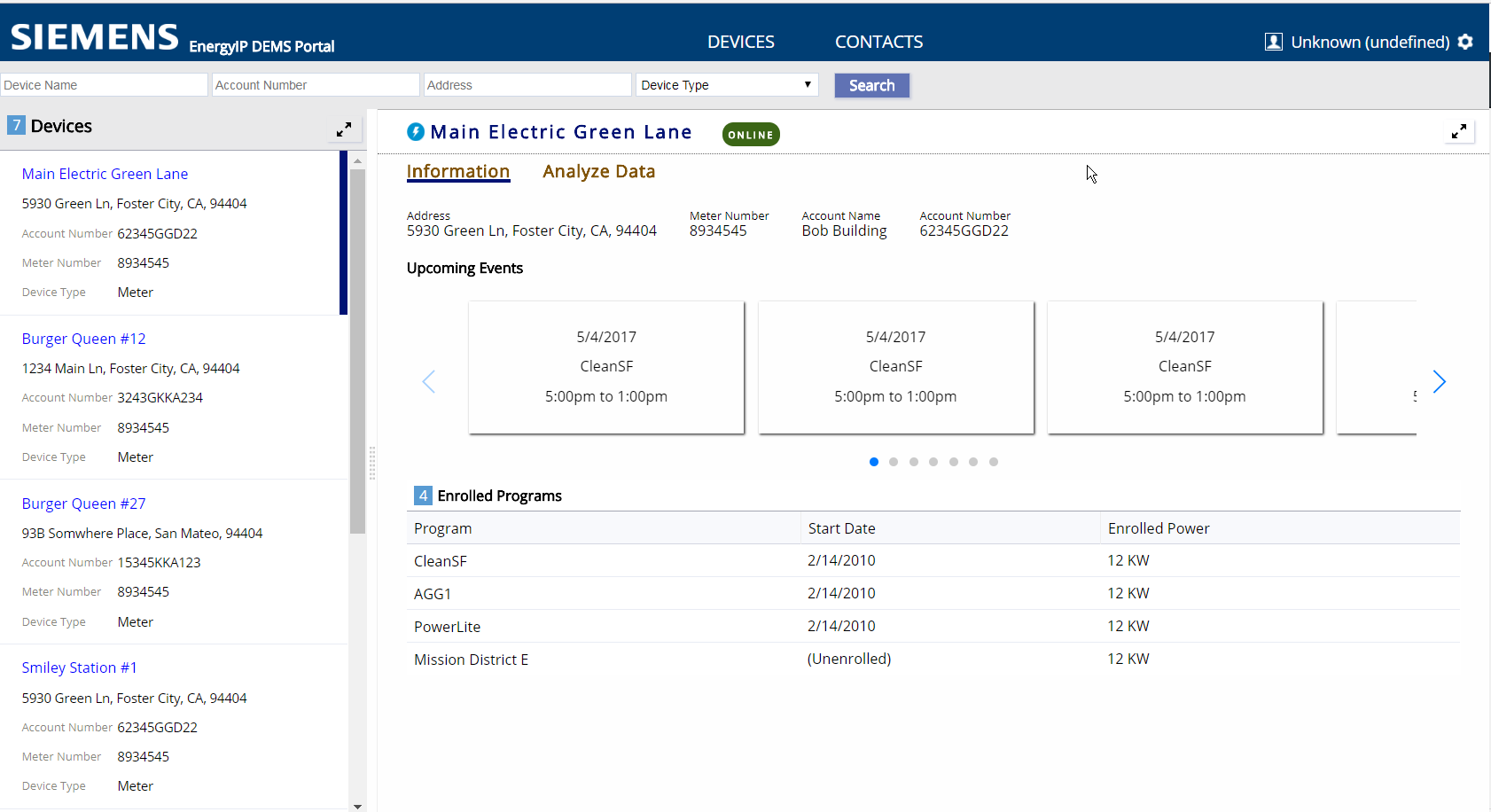The width and height of the screenshot is (1491, 812).
Task: Click the lightning bolt meter icon
Action: (x=416, y=132)
